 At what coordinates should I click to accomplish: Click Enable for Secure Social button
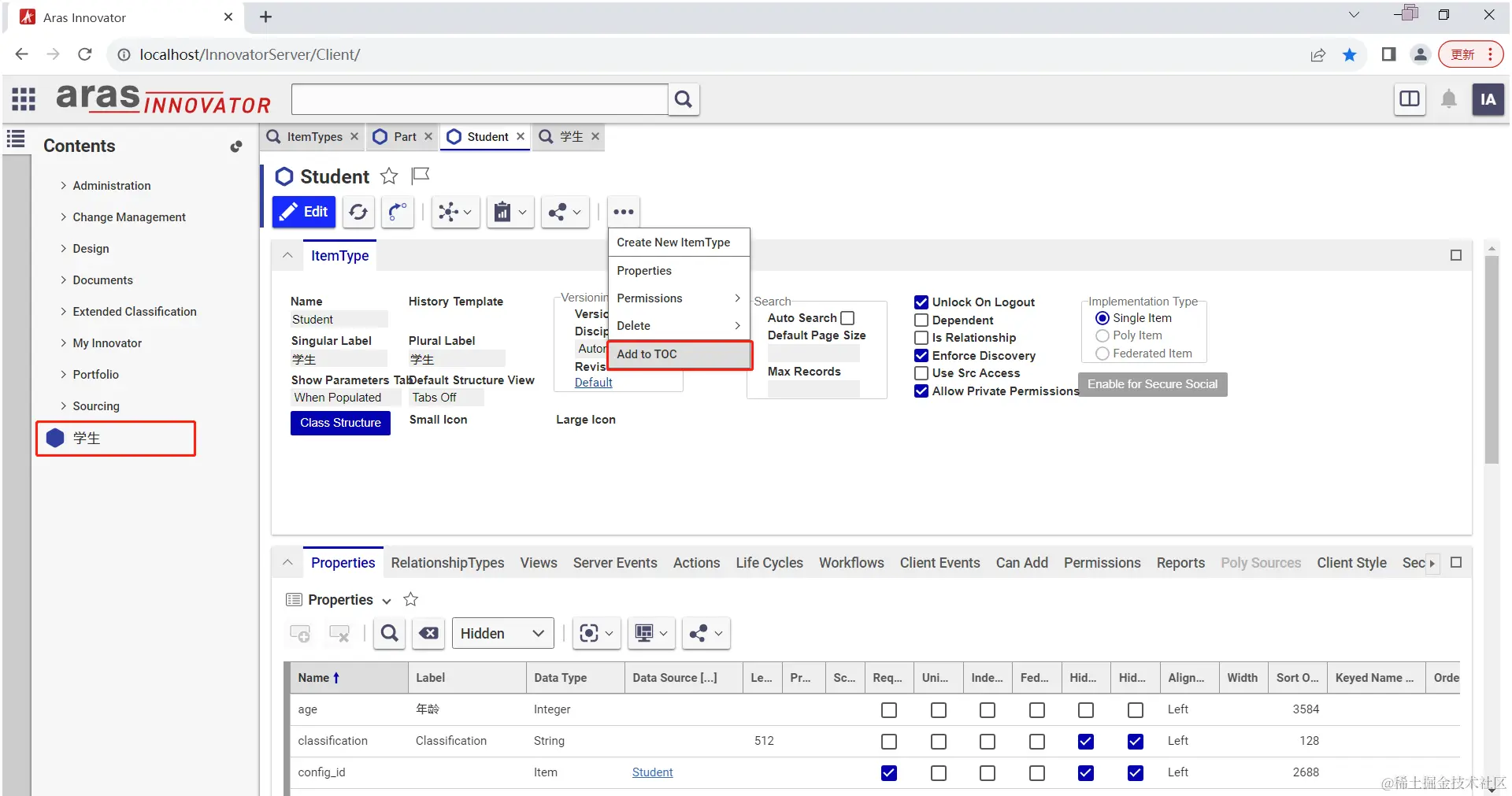[1152, 384]
